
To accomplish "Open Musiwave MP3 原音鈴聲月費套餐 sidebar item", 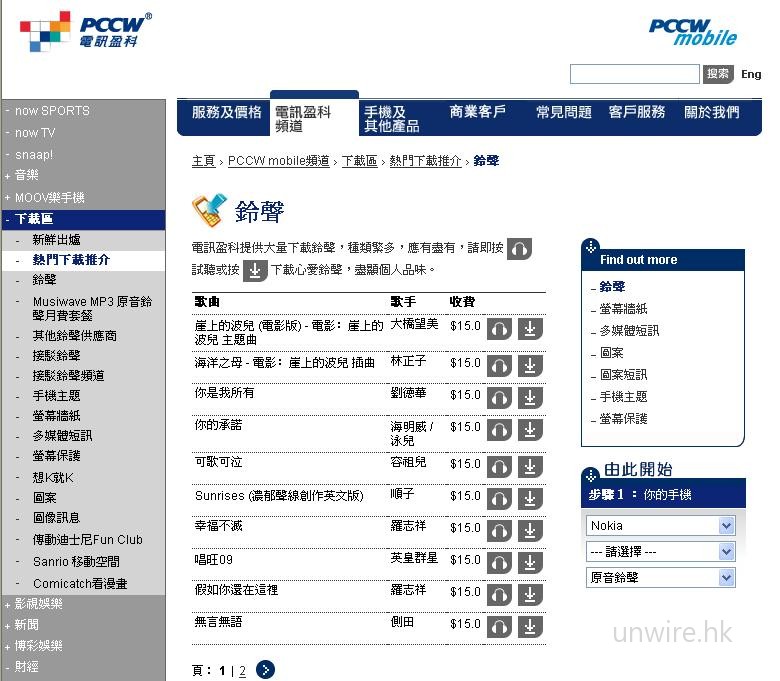I will click(92, 308).
